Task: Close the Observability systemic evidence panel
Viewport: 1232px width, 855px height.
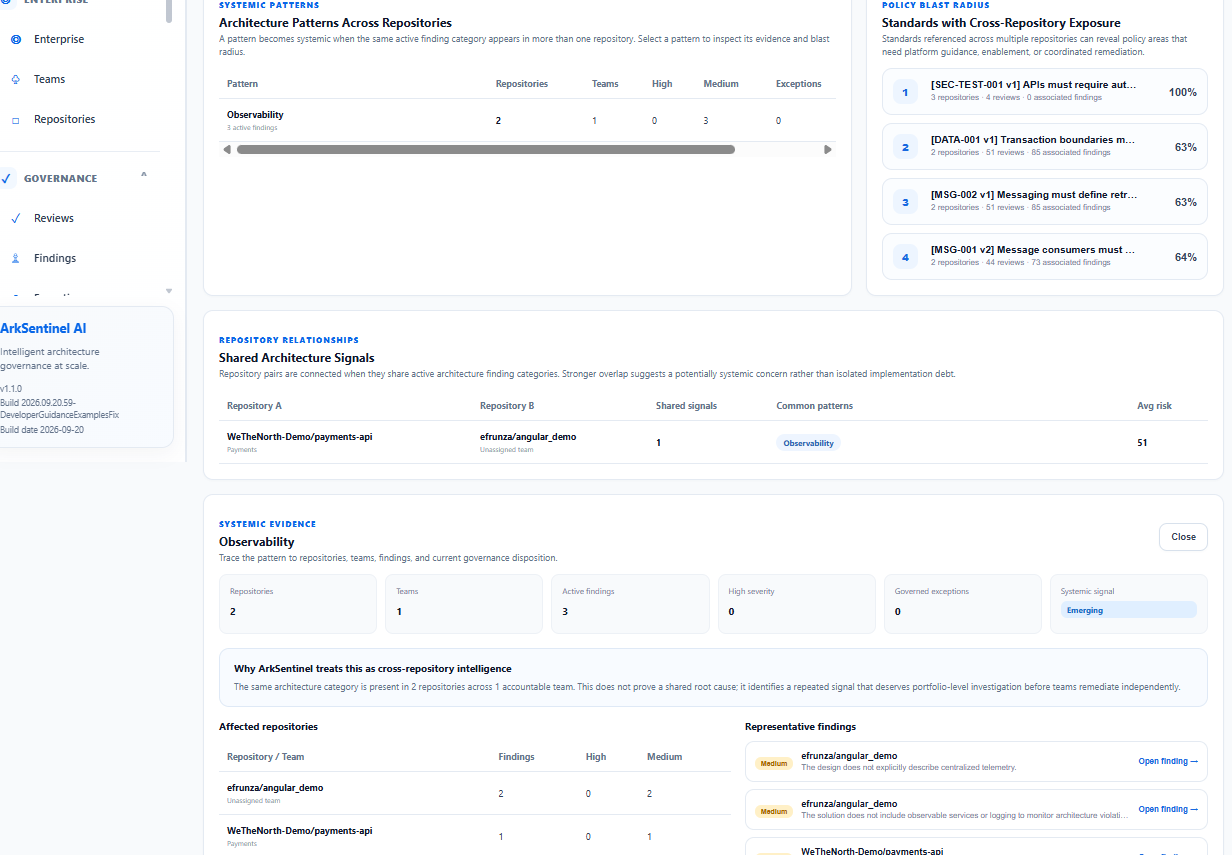Action: pyautogui.click(x=1183, y=537)
